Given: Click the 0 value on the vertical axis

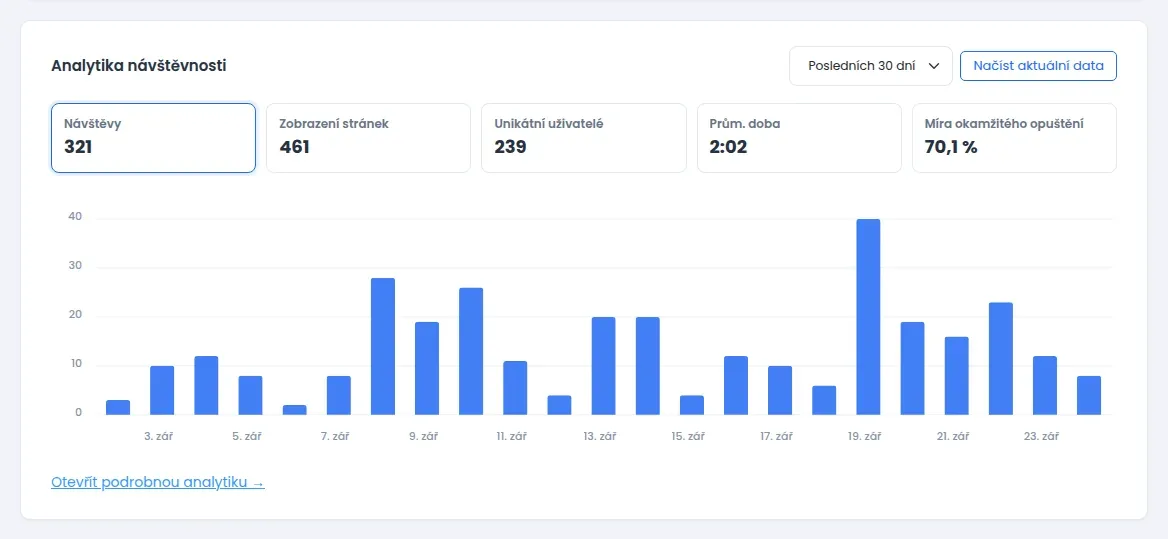Looking at the screenshot, I should pos(78,413).
